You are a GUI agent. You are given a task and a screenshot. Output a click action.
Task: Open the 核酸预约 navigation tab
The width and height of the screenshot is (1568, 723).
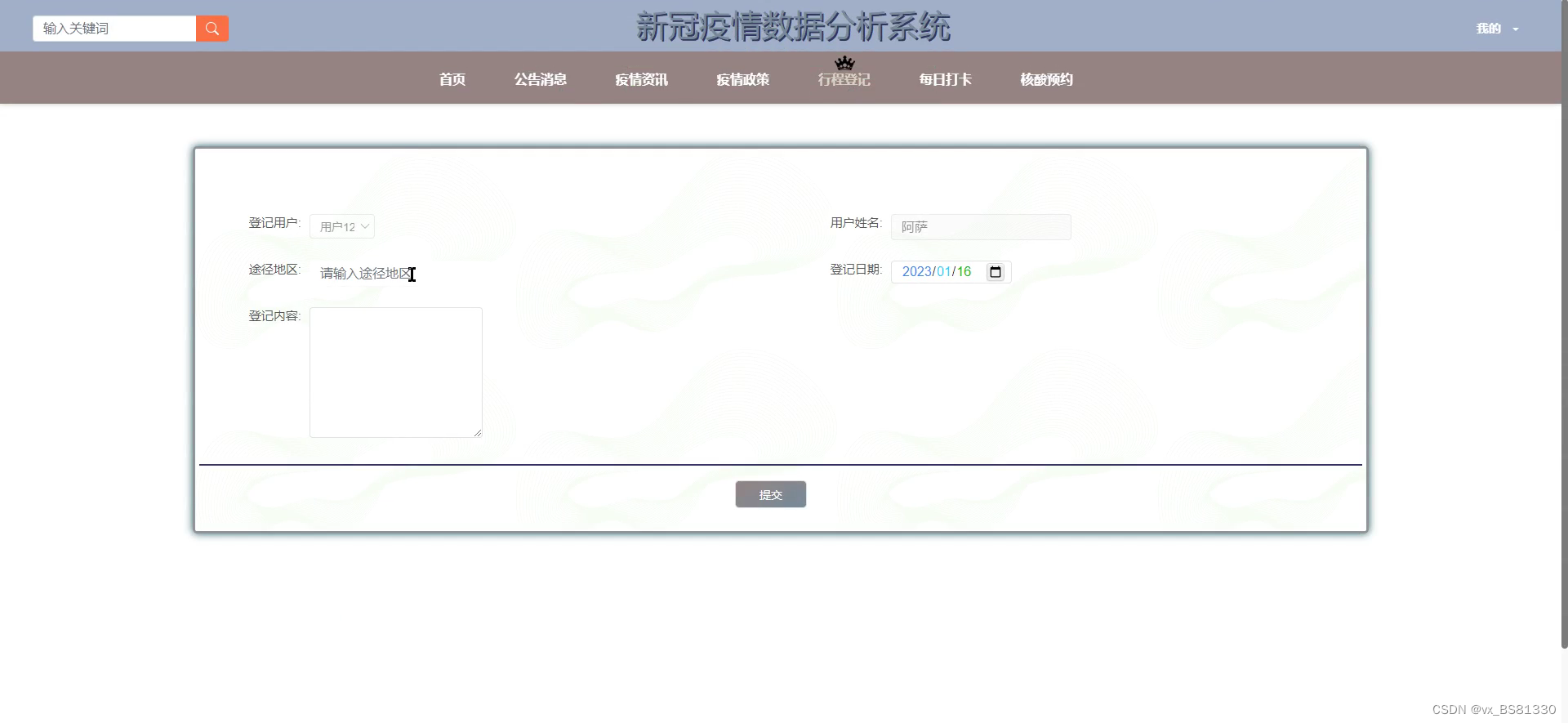[x=1046, y=79]
